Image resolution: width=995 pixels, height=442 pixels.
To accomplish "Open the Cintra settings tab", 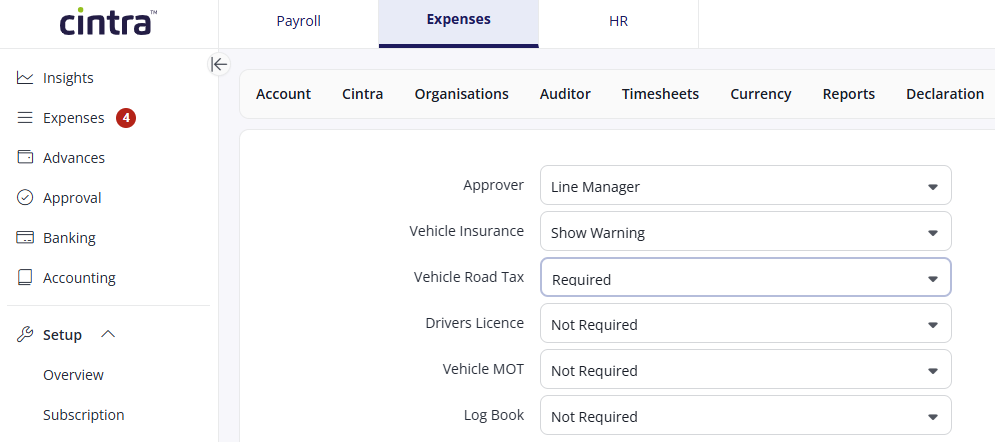I will tap(362, 94).
